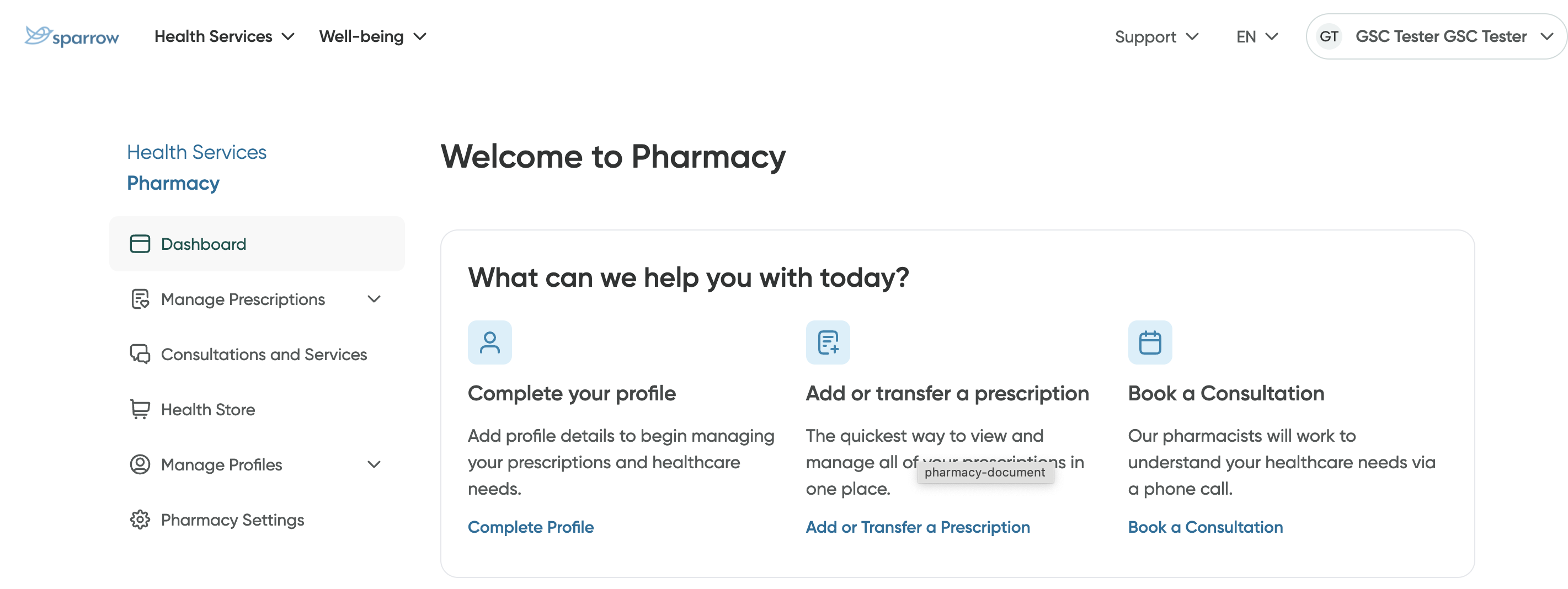Viewport: 1568px width, 589px height.
Task: Open the Consultations and Services chat icon
Action: click(x=141, y=354)
